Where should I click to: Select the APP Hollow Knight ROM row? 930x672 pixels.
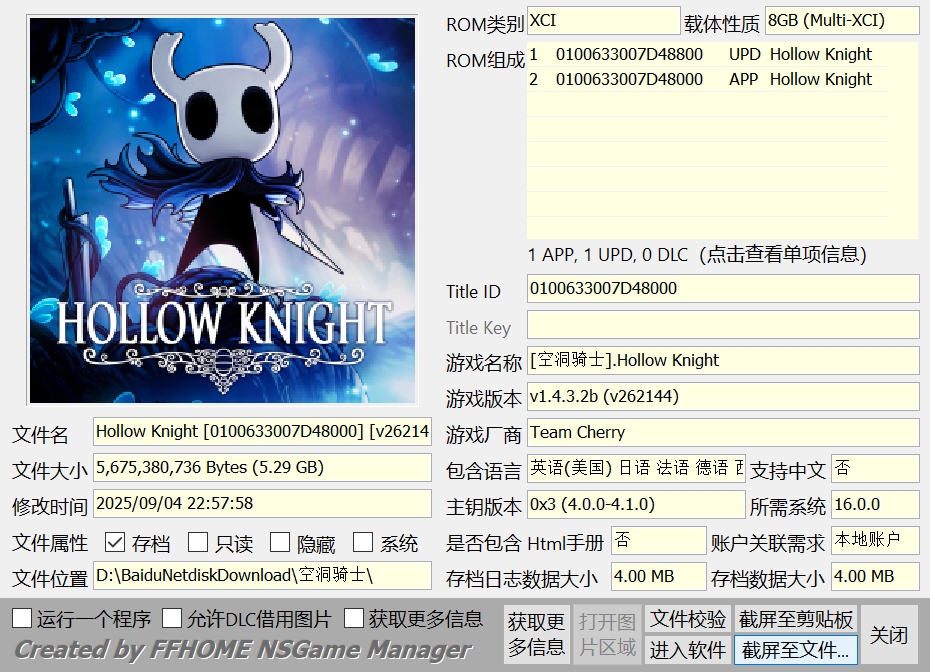coord(706,79)
